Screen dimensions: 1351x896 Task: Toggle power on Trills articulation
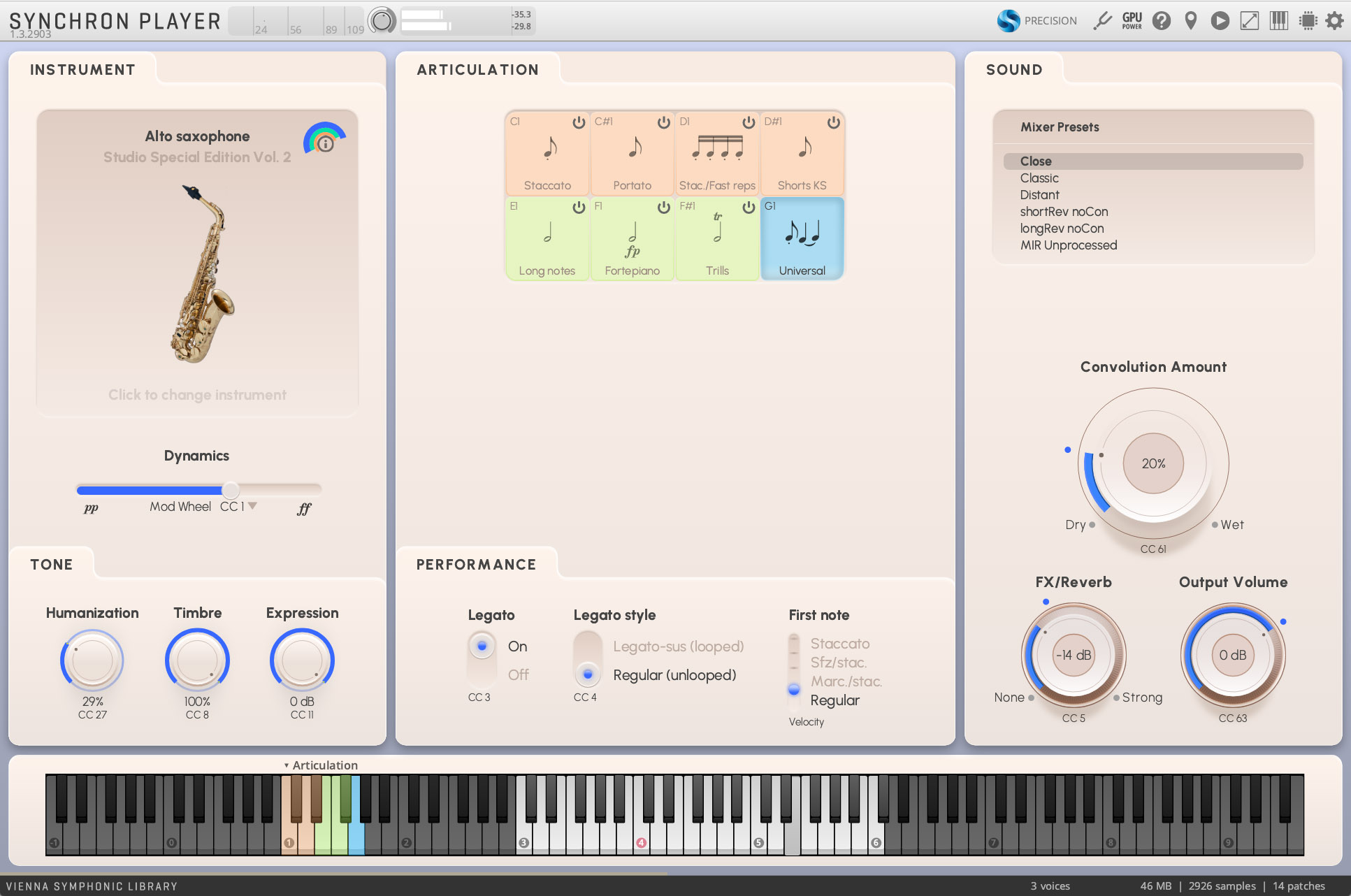click(749, 207)
